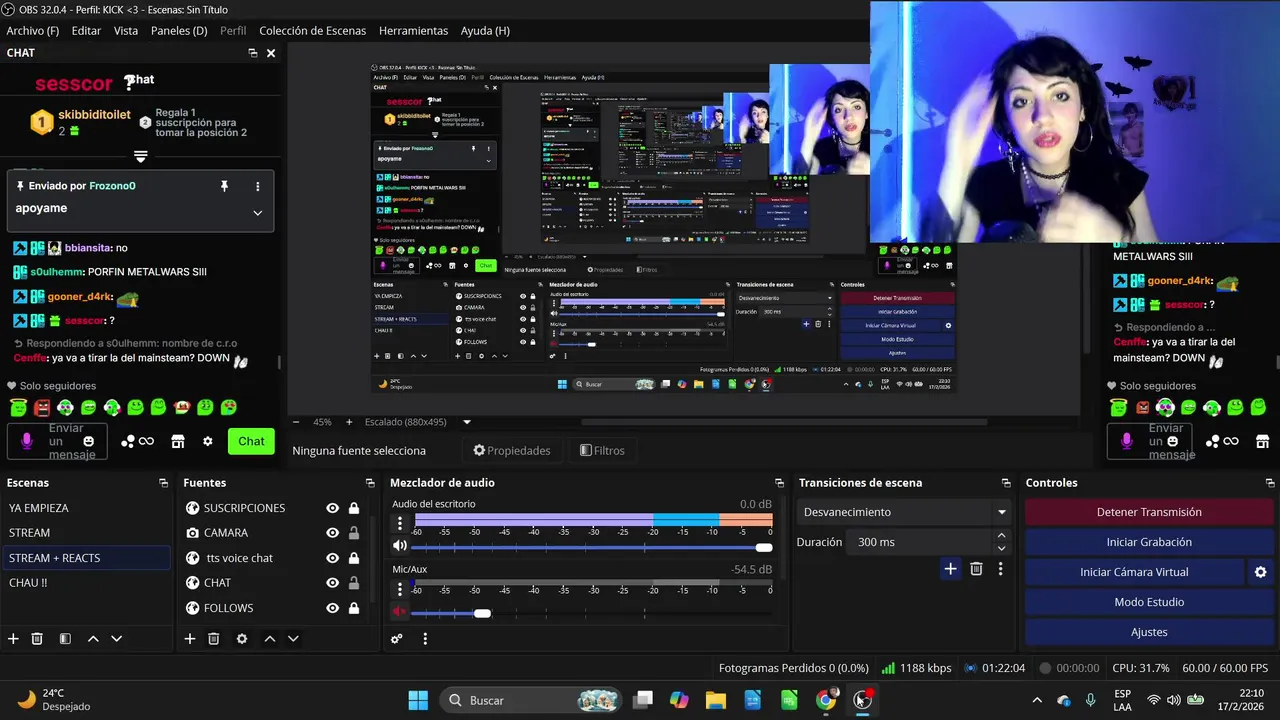Add a new scene with the plus icon
Screen dimensions: 1280x720
click(x=13, y=639)
